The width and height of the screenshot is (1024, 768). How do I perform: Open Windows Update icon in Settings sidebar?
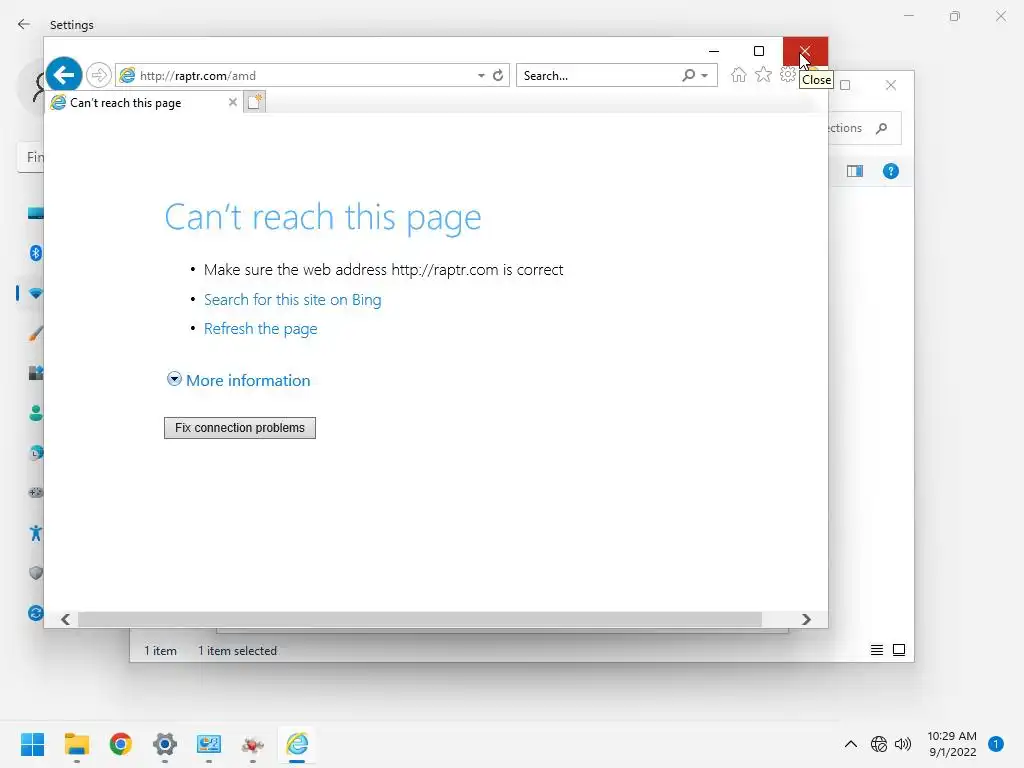tap(36, 613)
